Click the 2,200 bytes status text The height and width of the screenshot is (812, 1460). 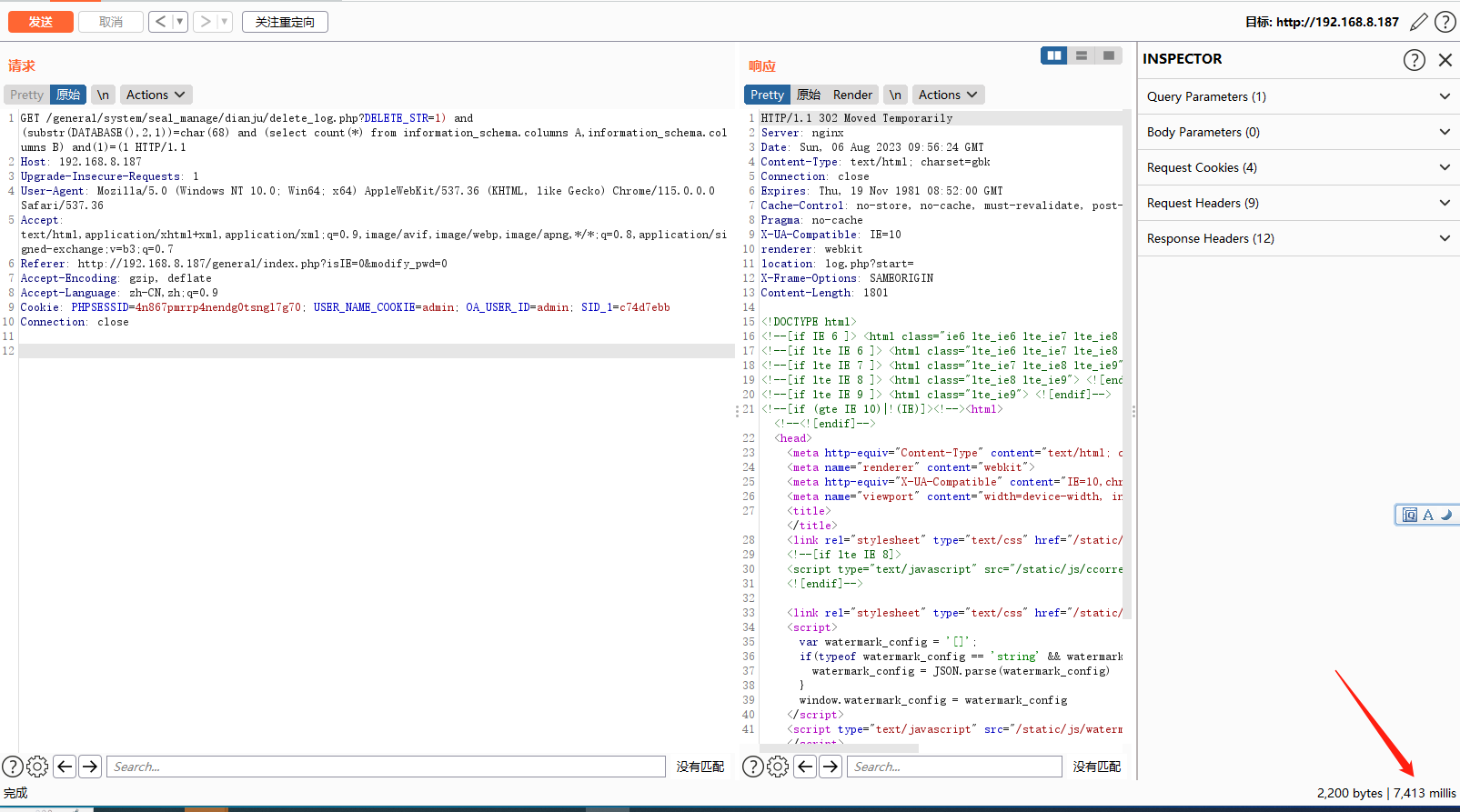click(1350, 793)
